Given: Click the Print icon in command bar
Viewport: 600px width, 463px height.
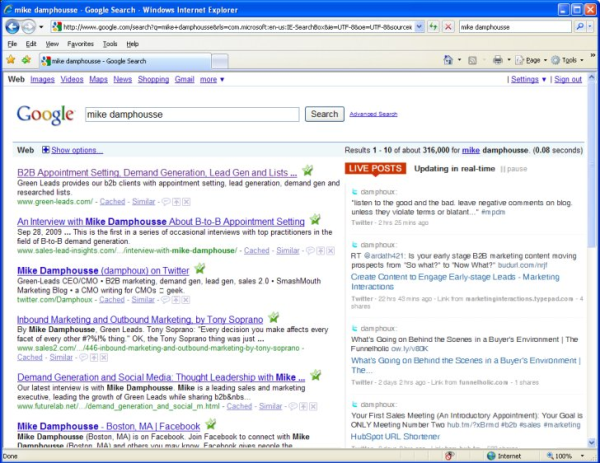Looking at the screenshot, I should 497,60.
